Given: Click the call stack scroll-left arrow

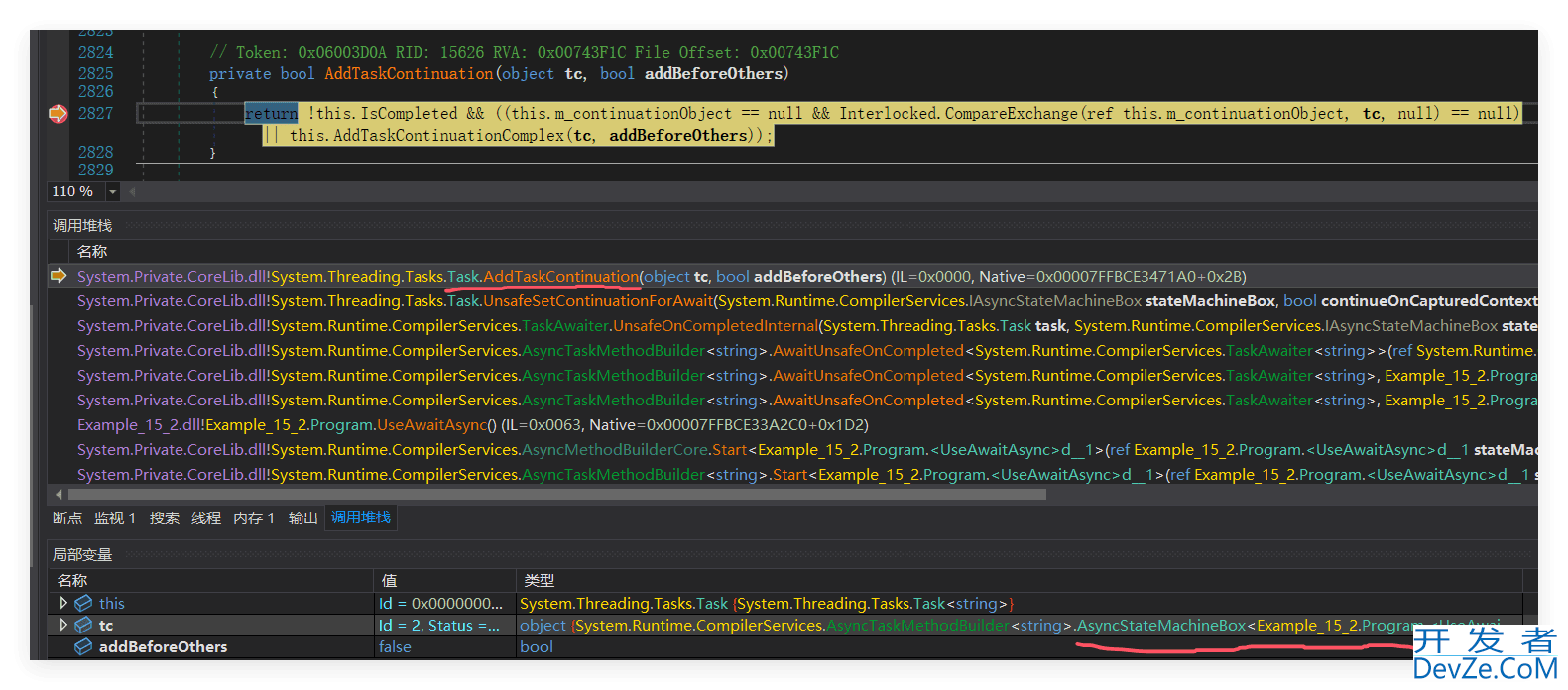Looking at the screenshot, I should click(x=59, y=494).
